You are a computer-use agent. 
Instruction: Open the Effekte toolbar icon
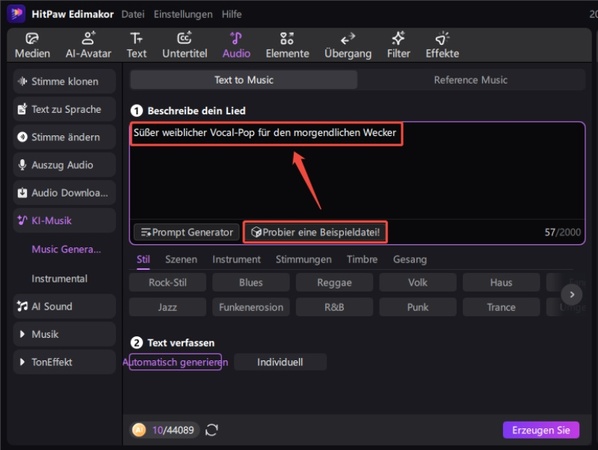coord(442,39)
